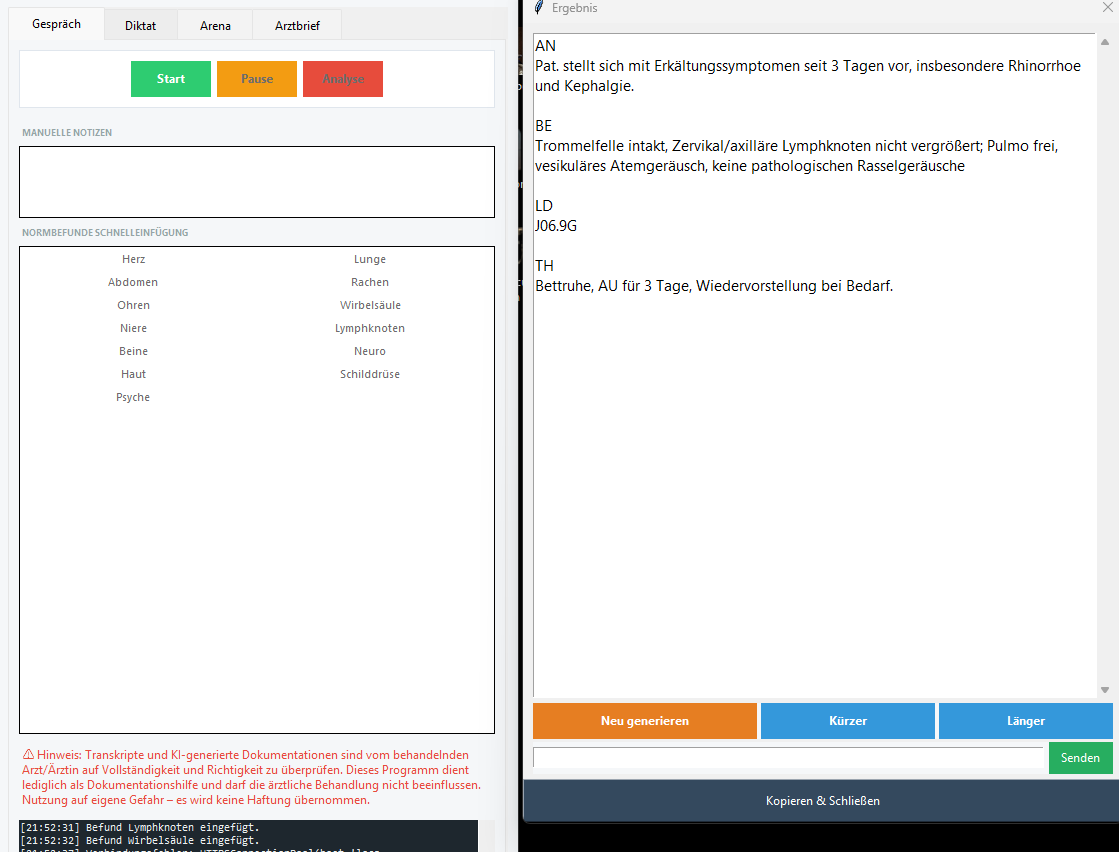
Task: Insert the Psyche normal finding
Action: pos(133,397)
